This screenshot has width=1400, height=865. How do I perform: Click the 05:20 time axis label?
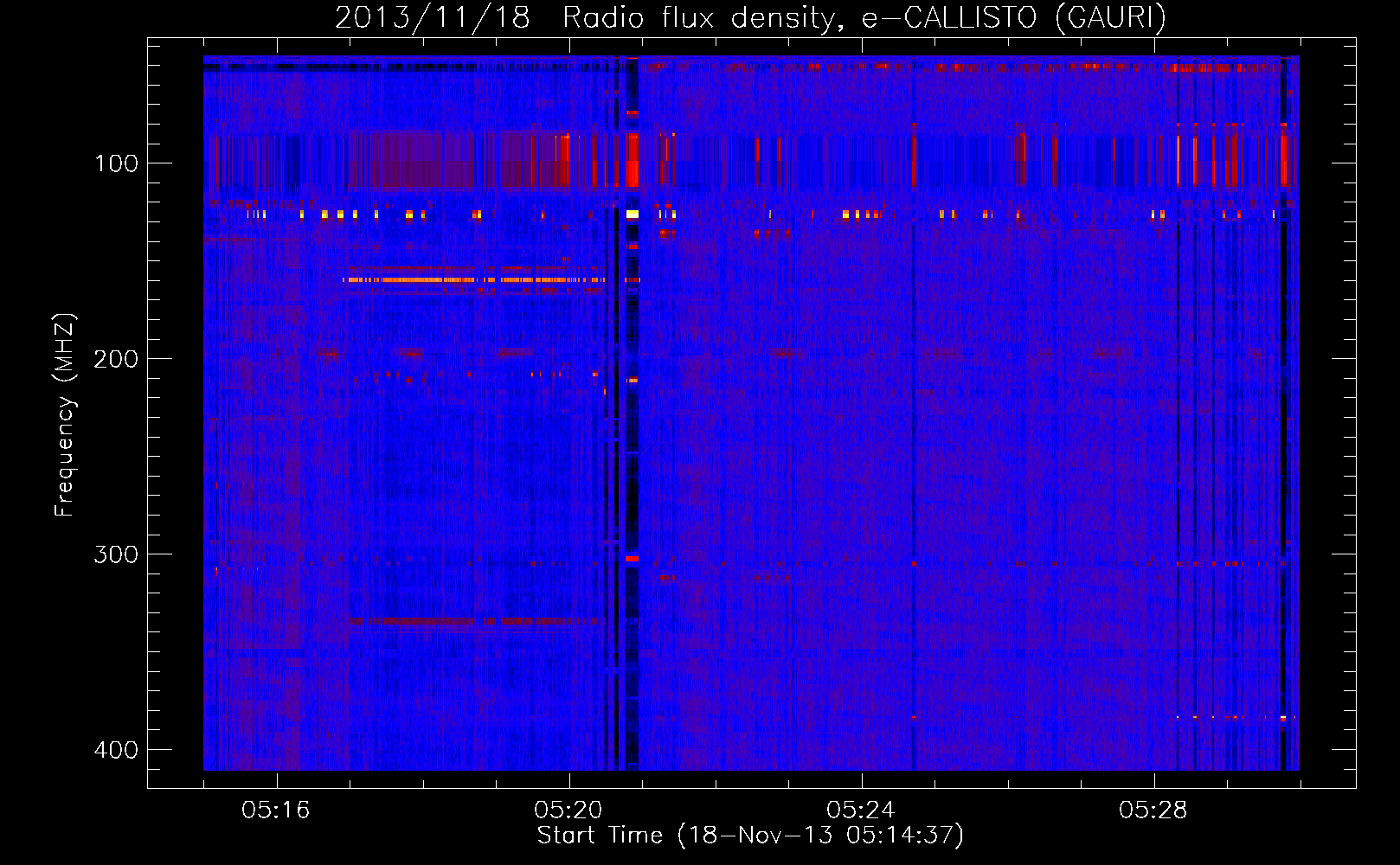[568, 811]
